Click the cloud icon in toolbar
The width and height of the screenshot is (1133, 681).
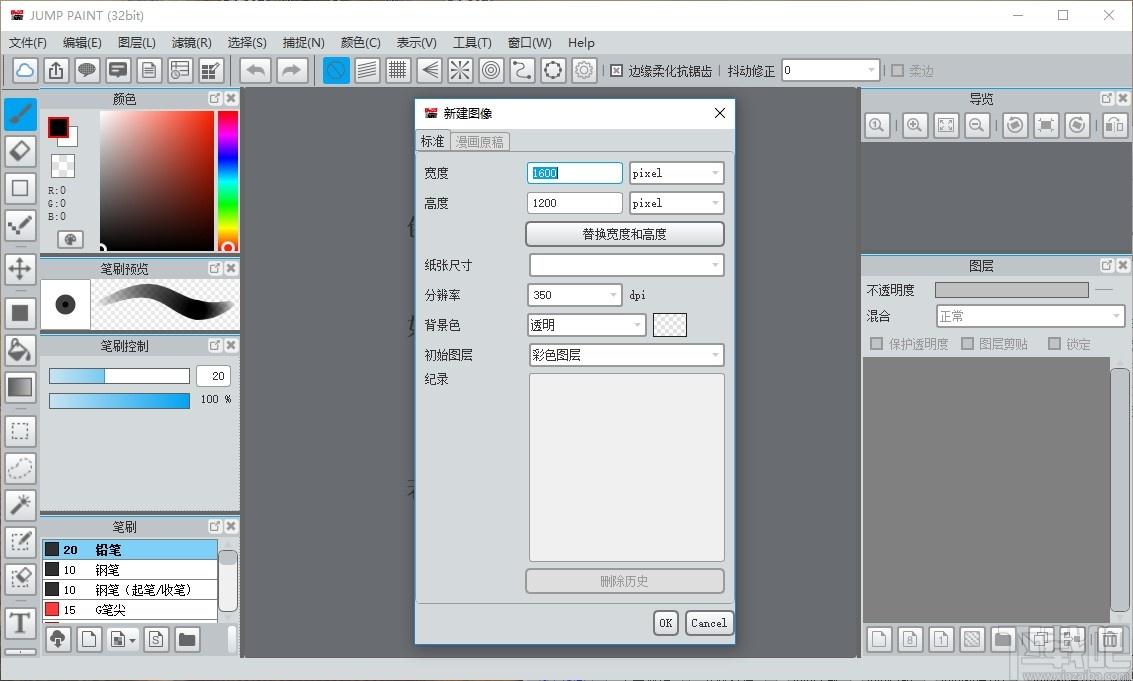point(25,70)
